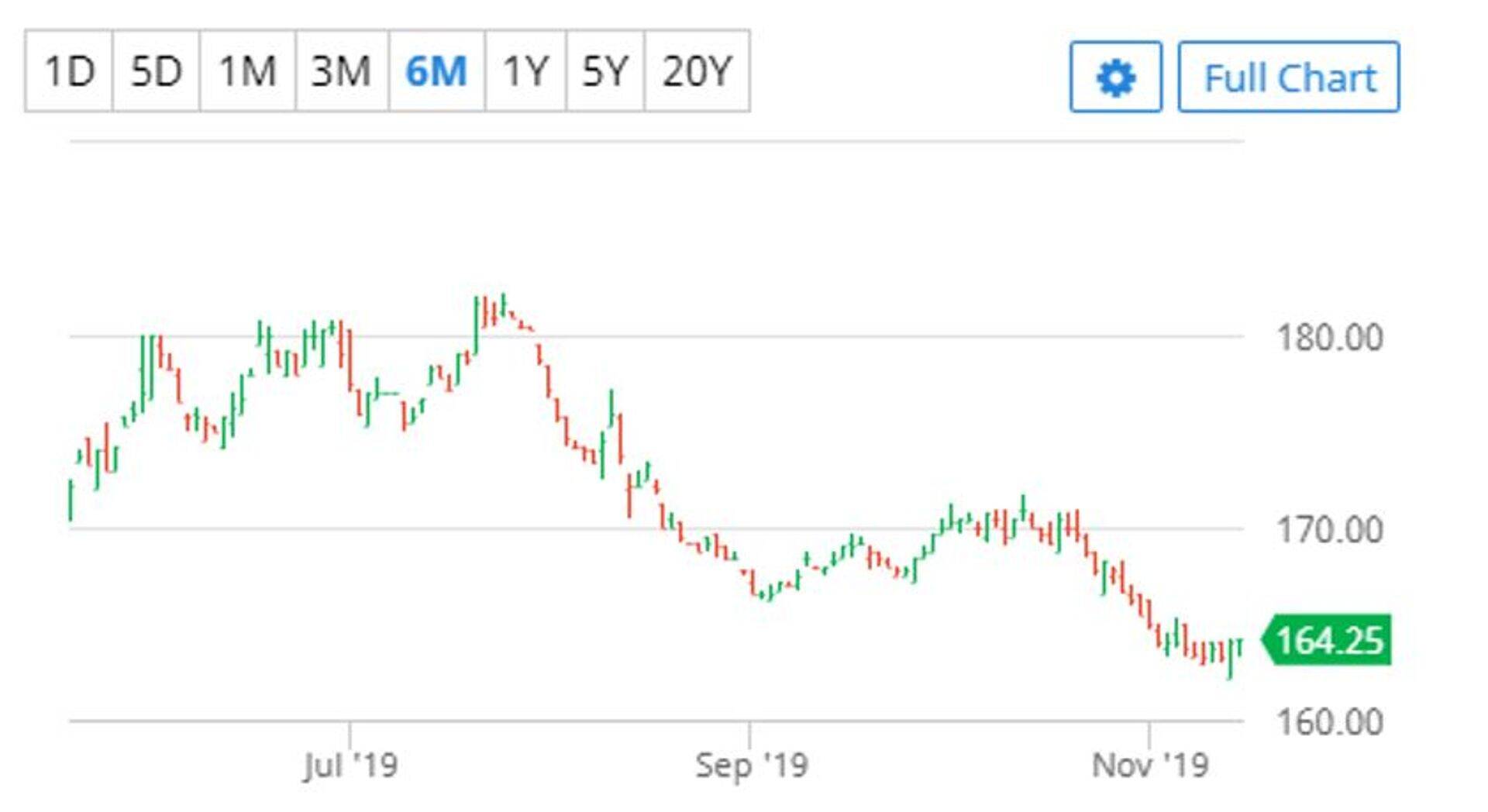Click the highest candlestick peak above 180

pos(504,304)
